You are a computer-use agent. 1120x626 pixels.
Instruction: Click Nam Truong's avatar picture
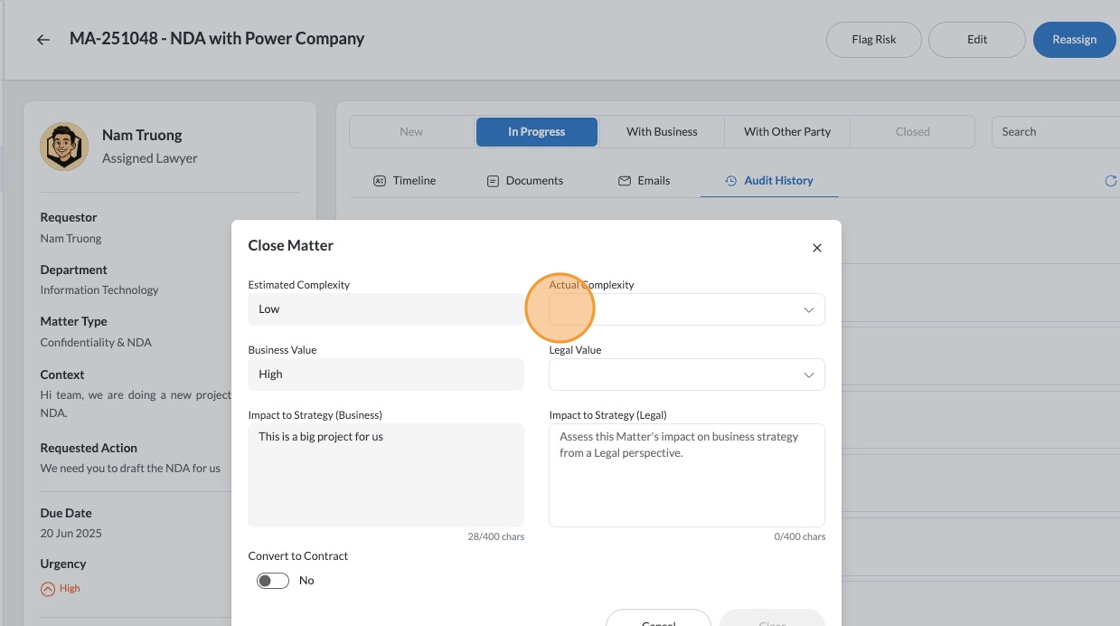[64, 146]
